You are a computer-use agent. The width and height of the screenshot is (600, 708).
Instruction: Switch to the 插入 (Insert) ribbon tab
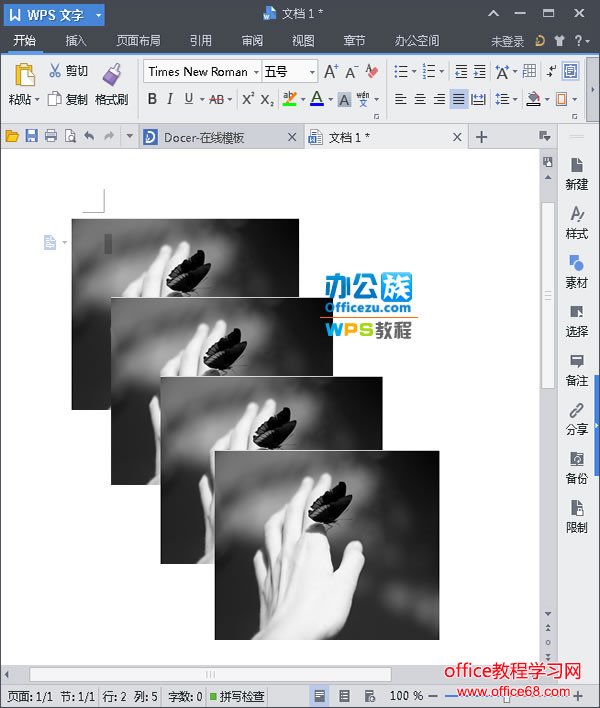pos(76,41)
